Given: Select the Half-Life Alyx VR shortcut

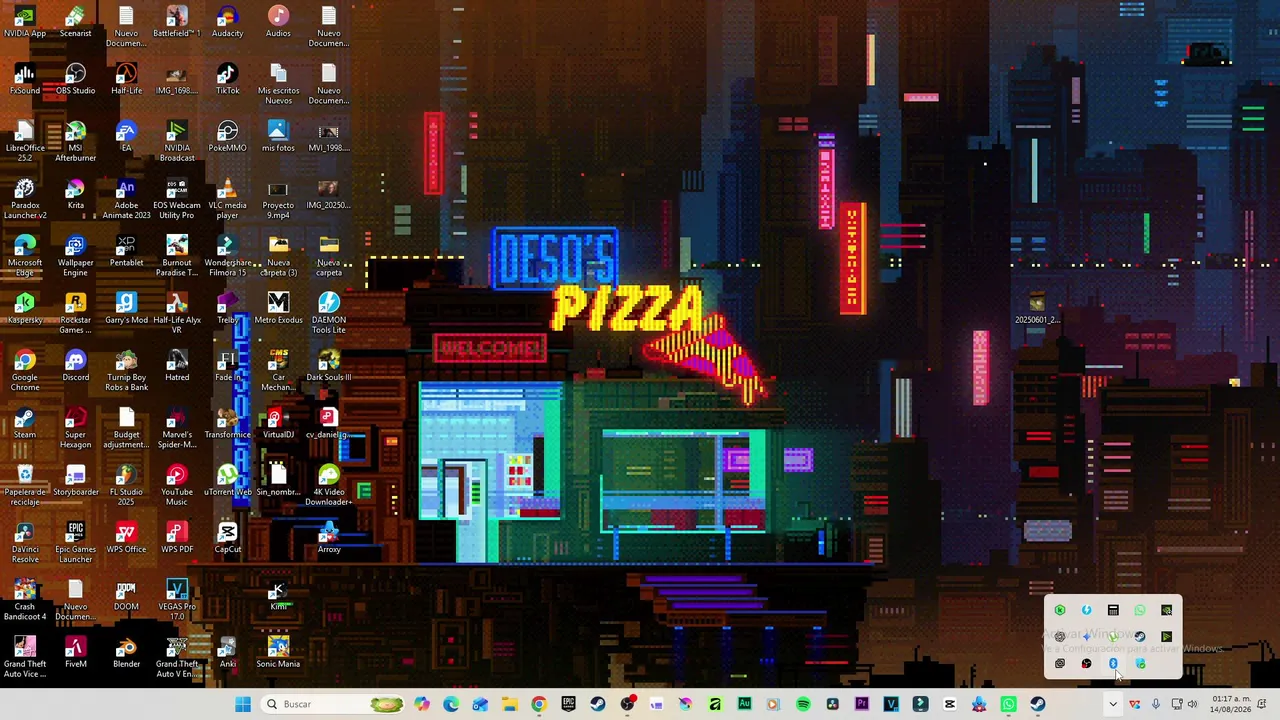Looking at the screenshot, I should [177, 314].
